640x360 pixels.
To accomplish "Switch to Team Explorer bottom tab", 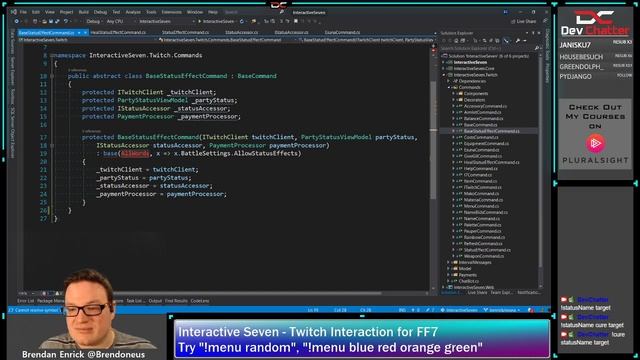I will click(x=501, y=293).
